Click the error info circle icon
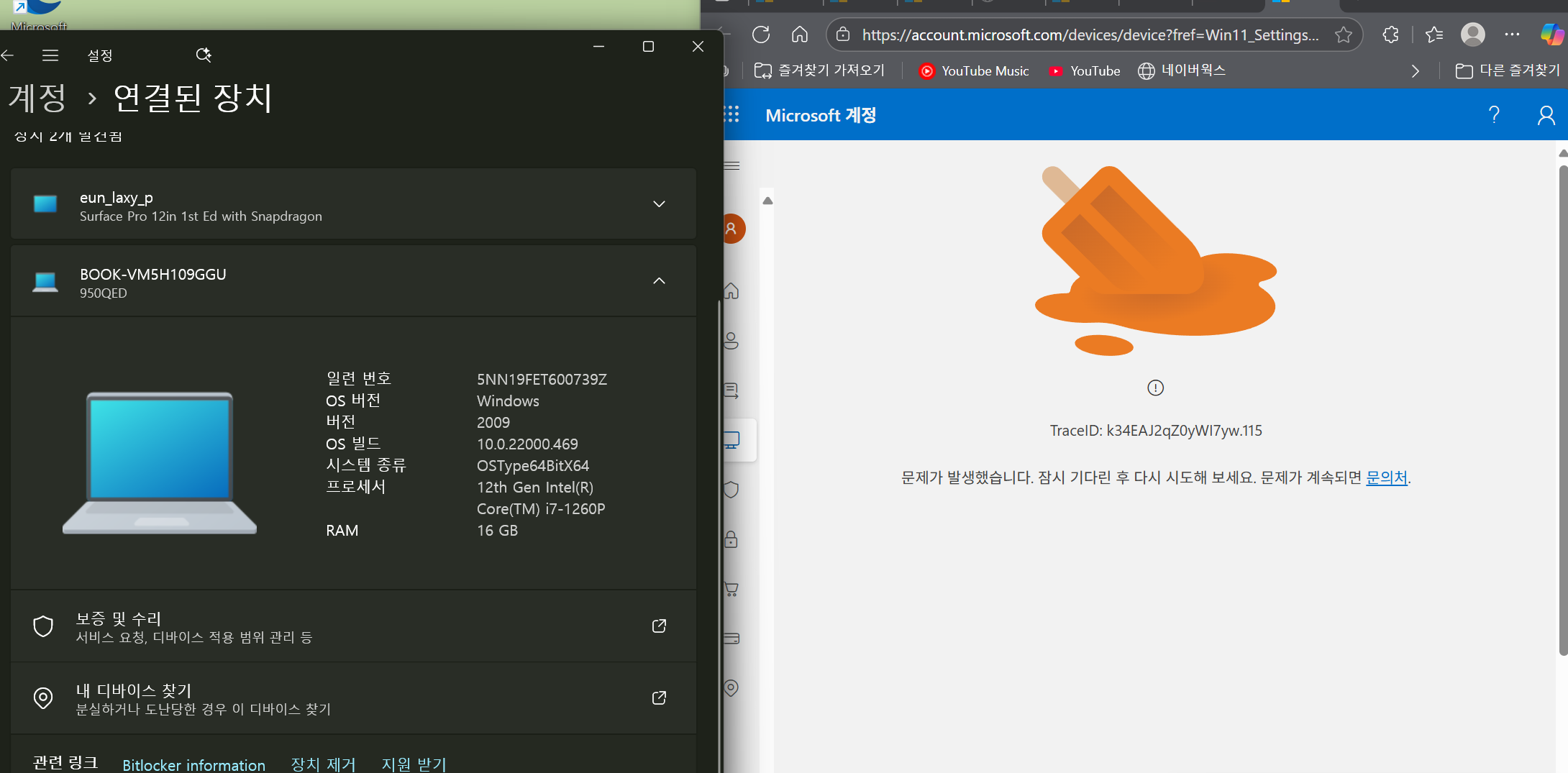The image size is (1568, 773). tap(1155, 388)
